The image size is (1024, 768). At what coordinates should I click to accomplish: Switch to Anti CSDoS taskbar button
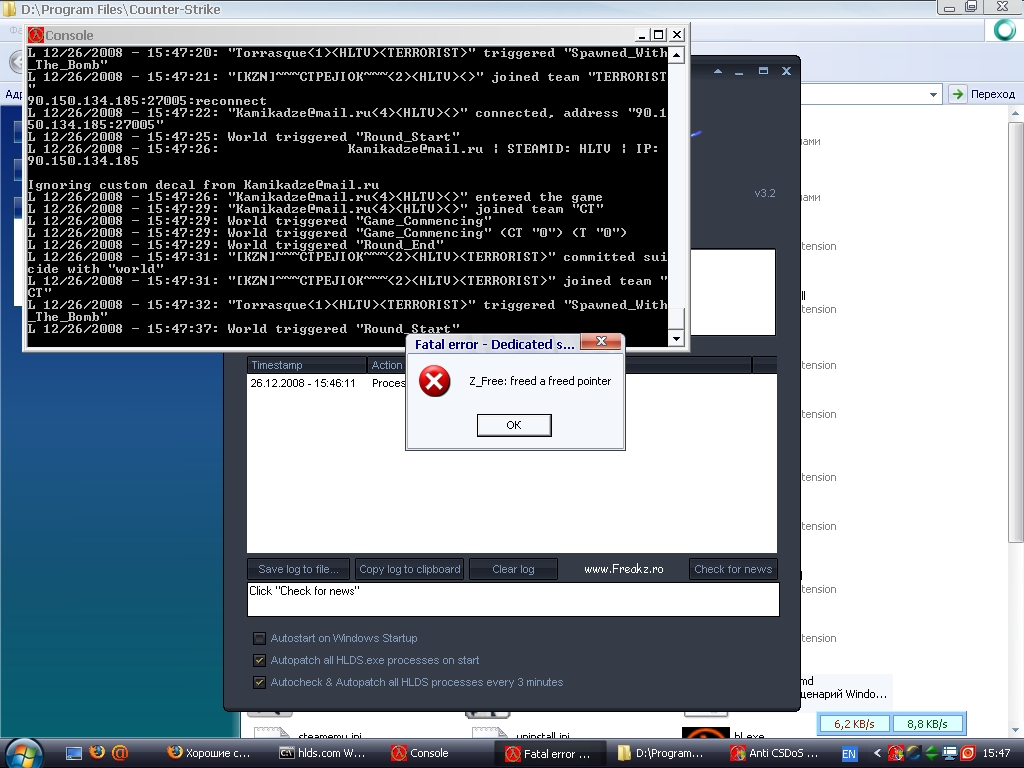coord(775,754)
